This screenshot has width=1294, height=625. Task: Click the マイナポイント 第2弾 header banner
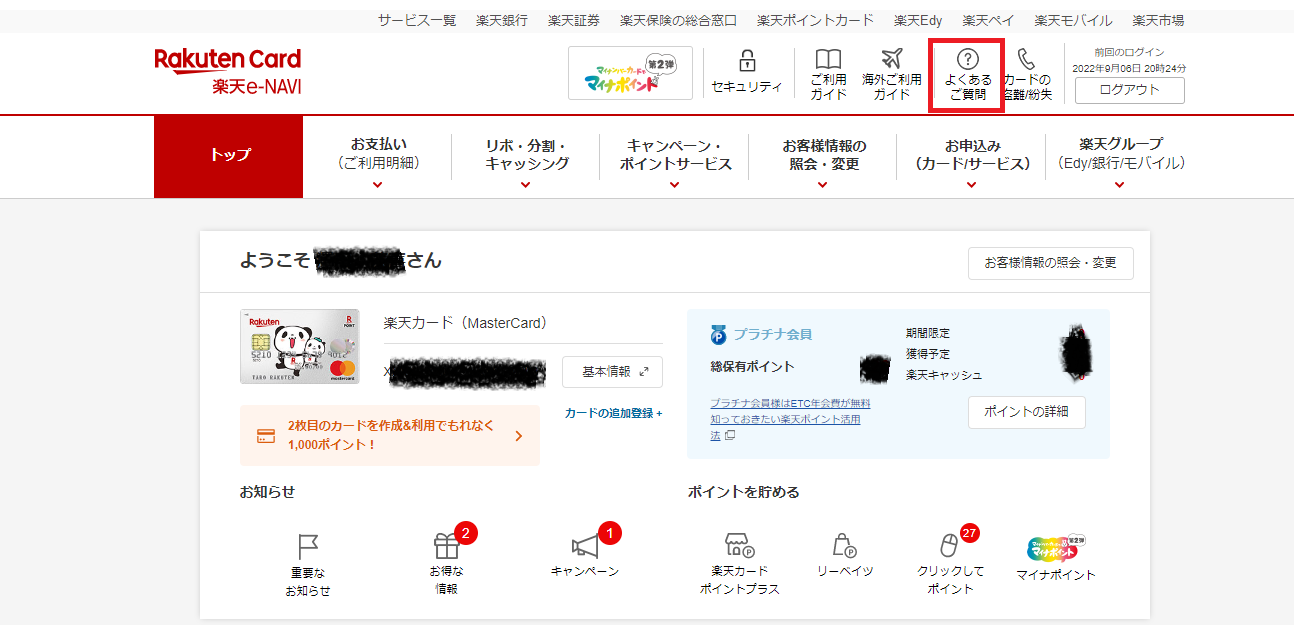click(x=630, y=73)
